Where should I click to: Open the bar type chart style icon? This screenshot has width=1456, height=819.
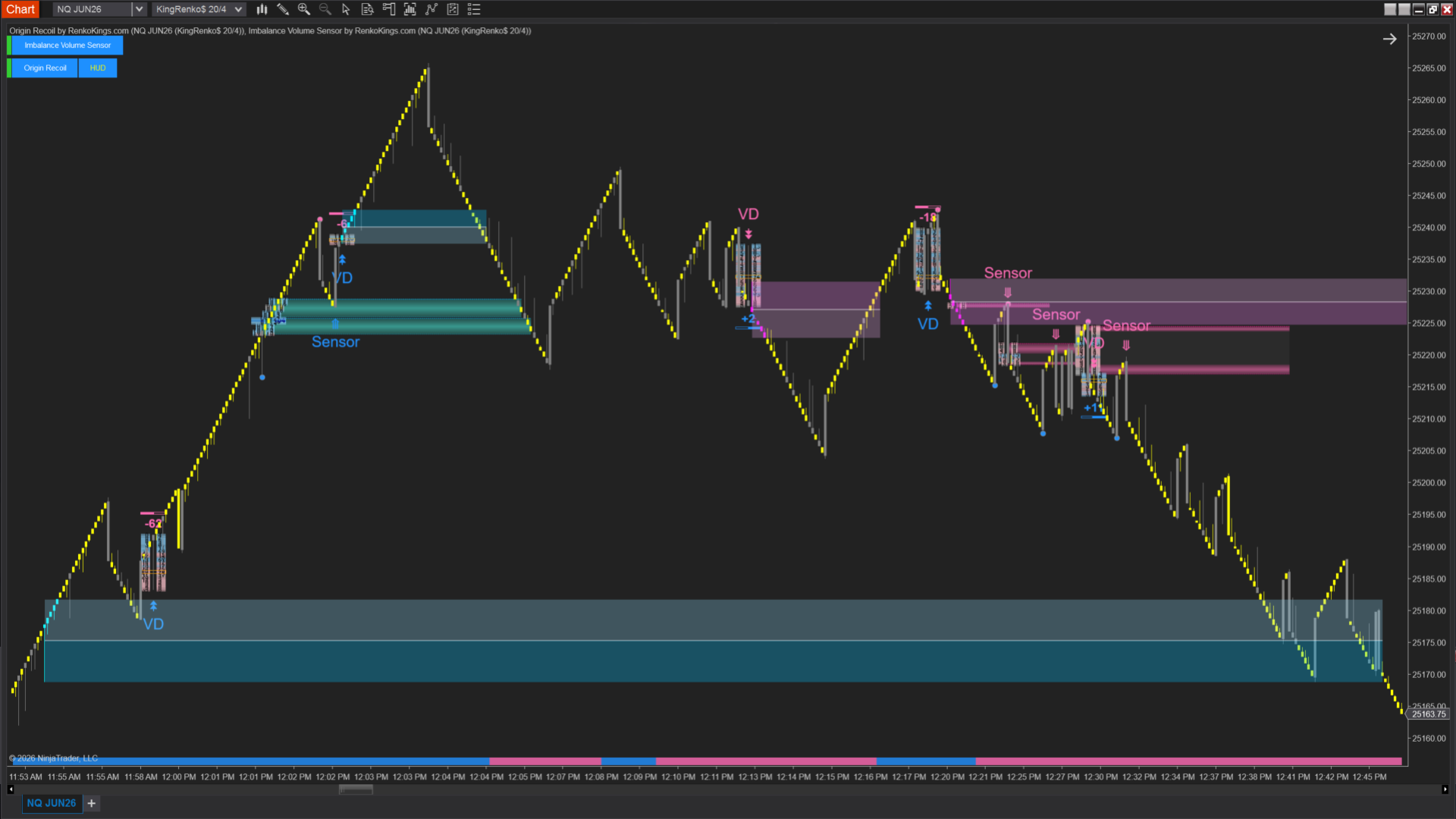[262, 9]
